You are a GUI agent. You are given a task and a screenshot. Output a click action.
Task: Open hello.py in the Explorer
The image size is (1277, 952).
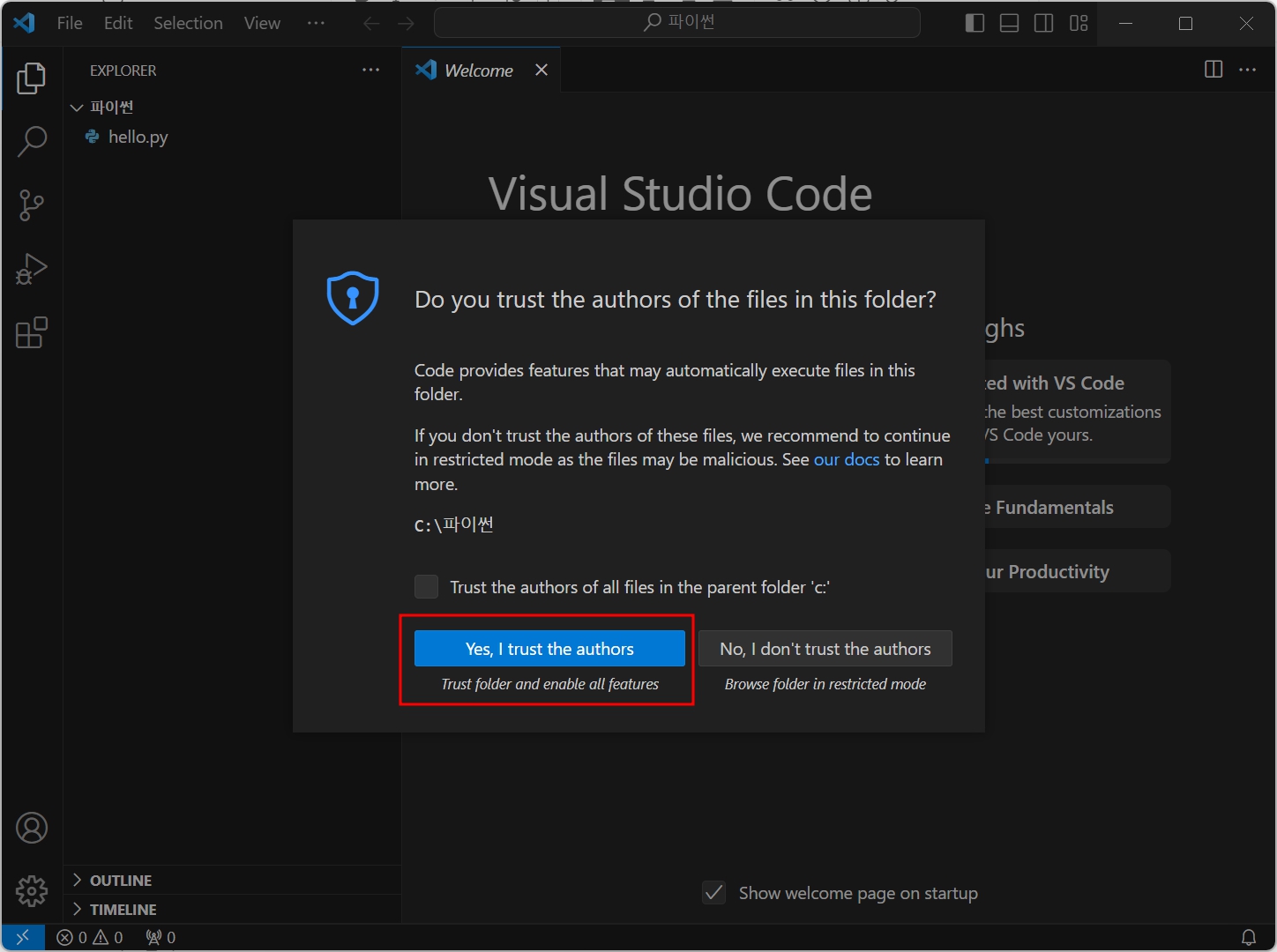click(x=233, y=137)
